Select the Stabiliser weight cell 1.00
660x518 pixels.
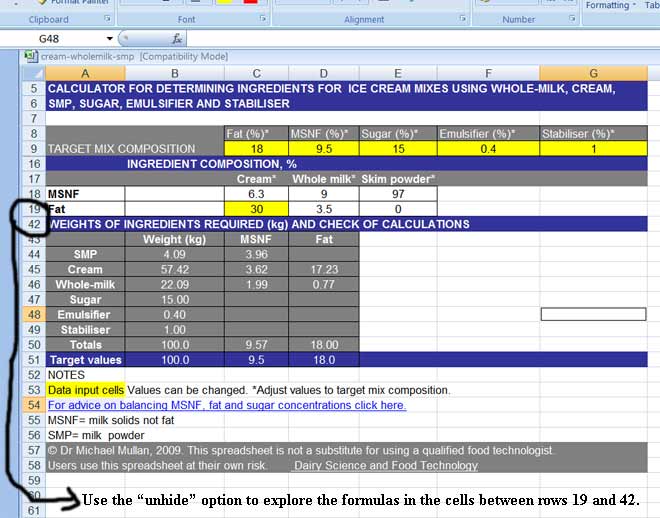tap(175, 329)
